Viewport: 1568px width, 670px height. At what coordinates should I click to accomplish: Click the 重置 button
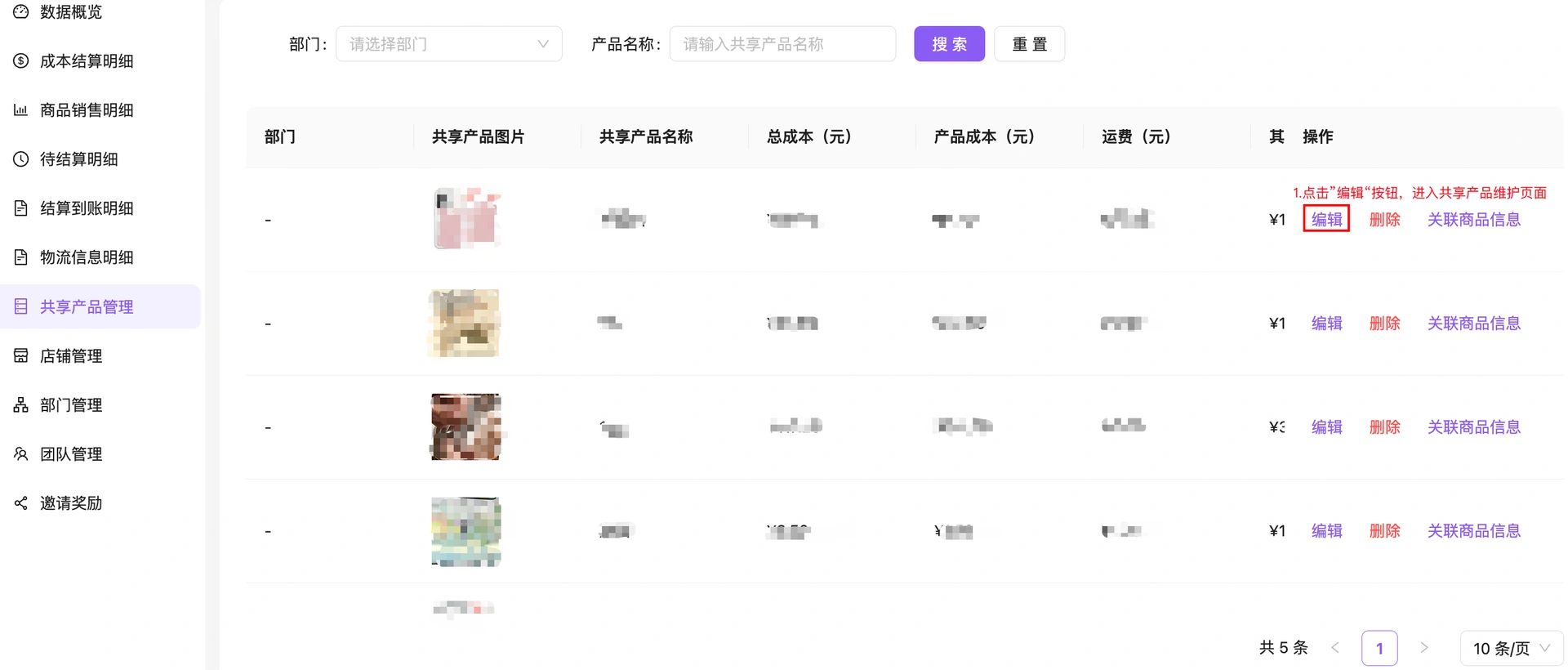pos(1029,44)
